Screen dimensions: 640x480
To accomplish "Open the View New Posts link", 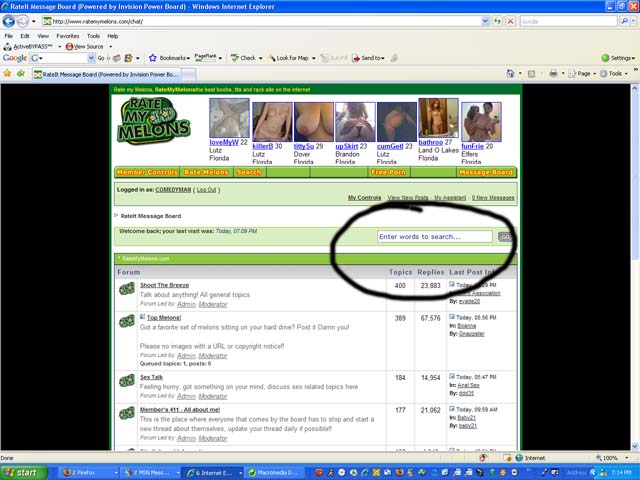I will 407,198.
